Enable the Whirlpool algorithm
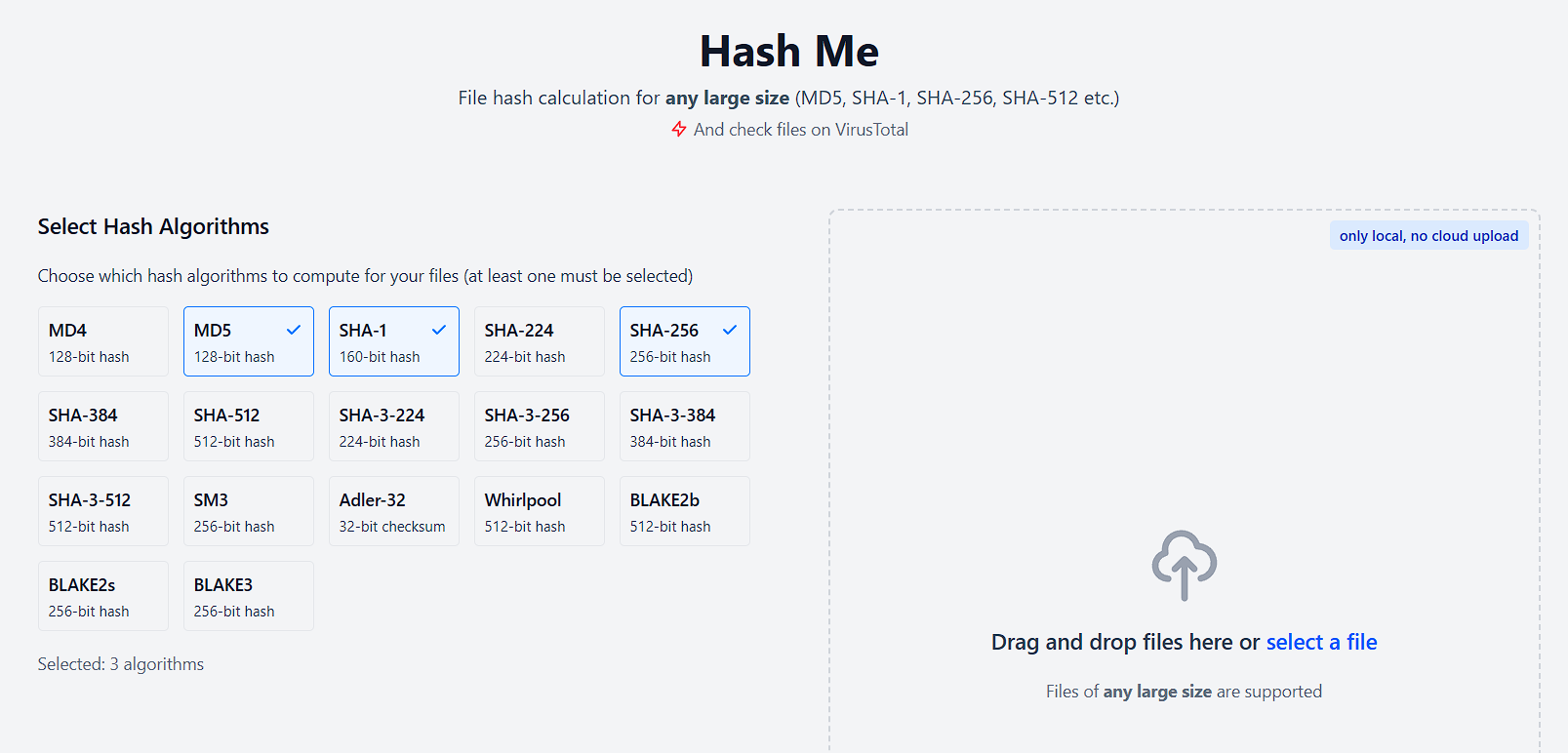This screenshot has width=1568, height=753. point(539,510)
